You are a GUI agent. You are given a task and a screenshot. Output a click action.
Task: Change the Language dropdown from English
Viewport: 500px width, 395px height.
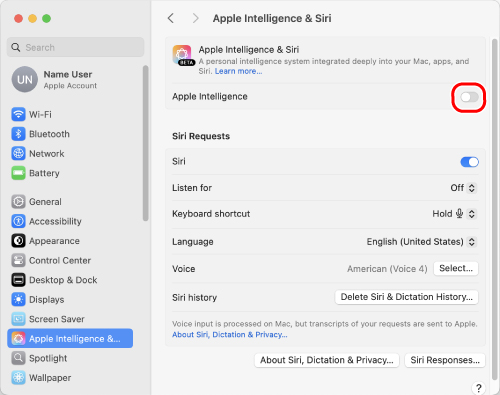coord(422,242)
